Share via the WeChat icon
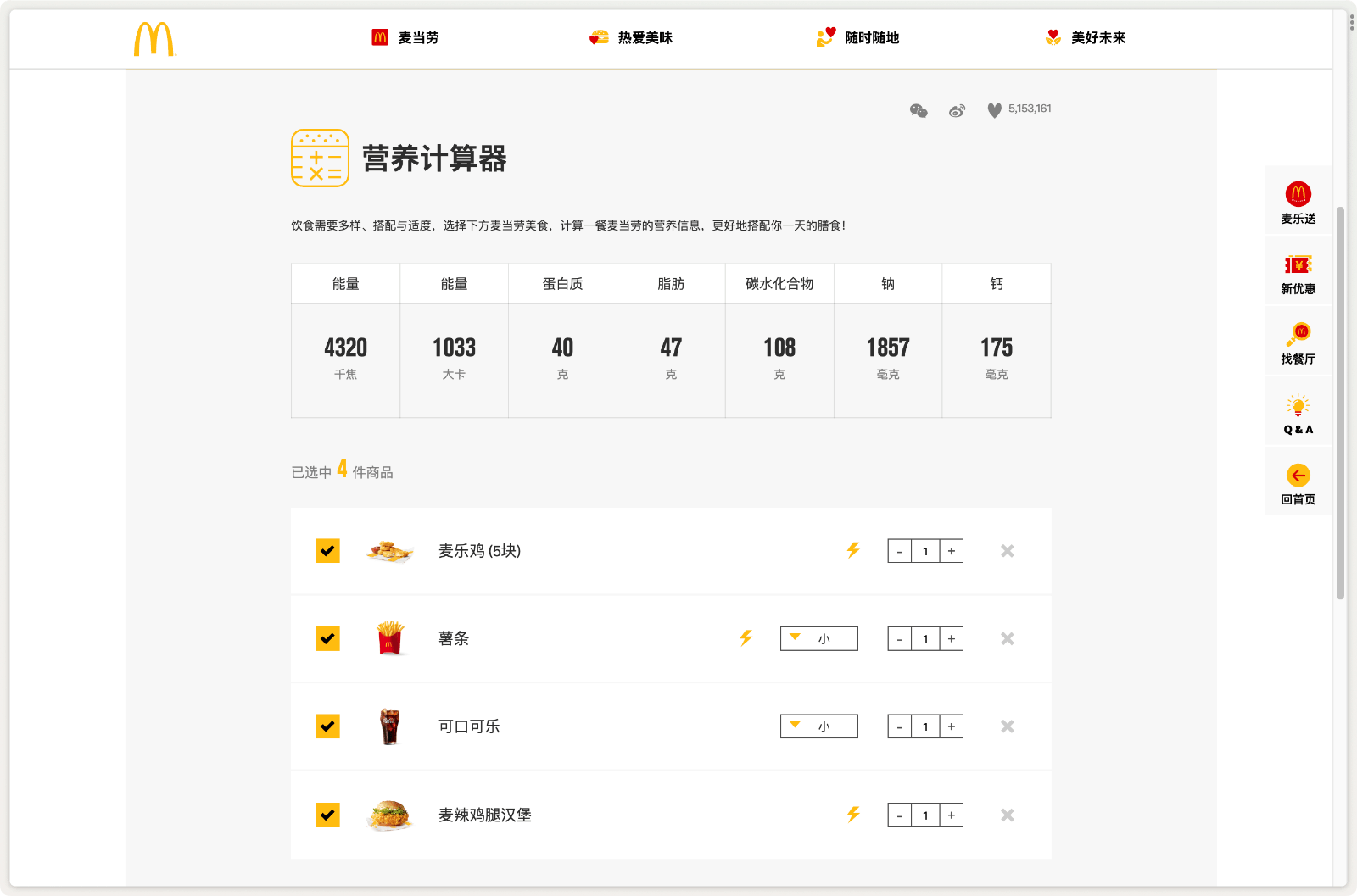 (x=919, y=110)
